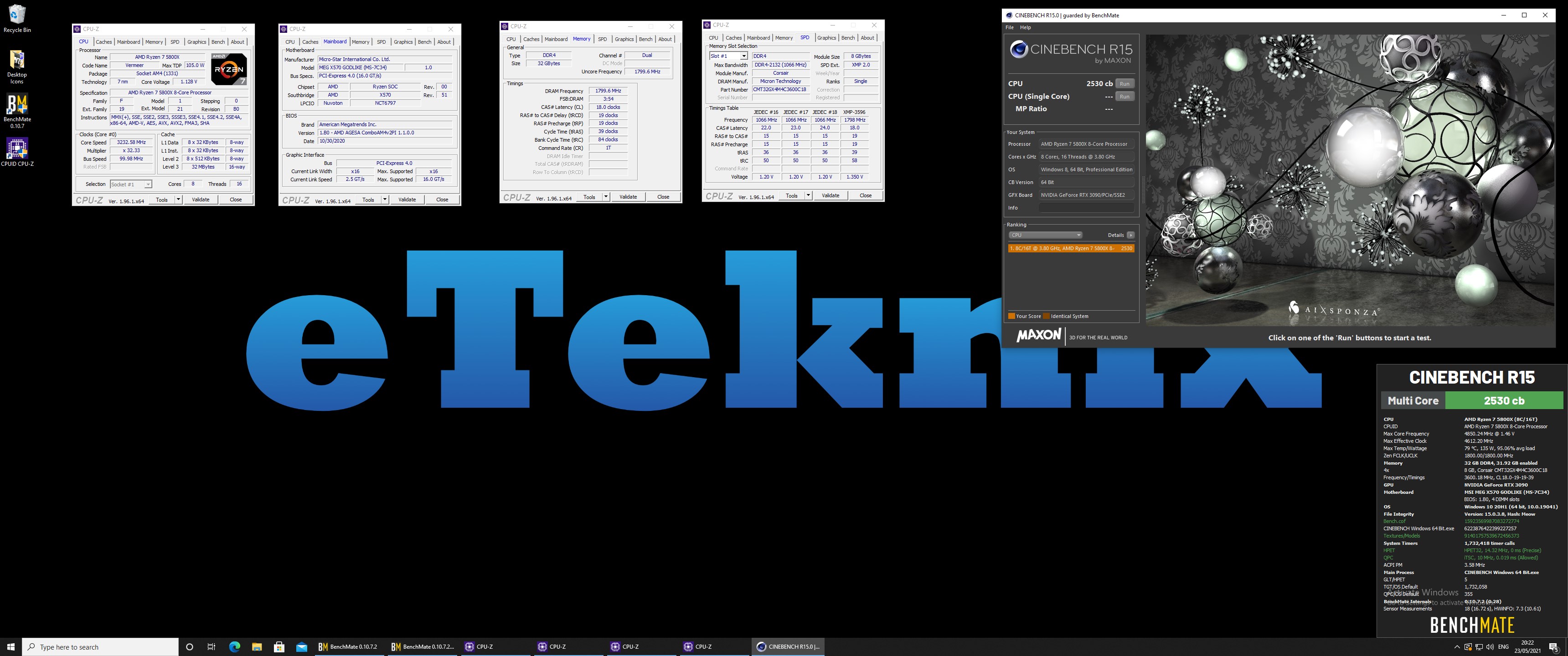
Task: Switch to BenchMate 0.10.7.2 taskbar button
Action: tap(349, 646)
